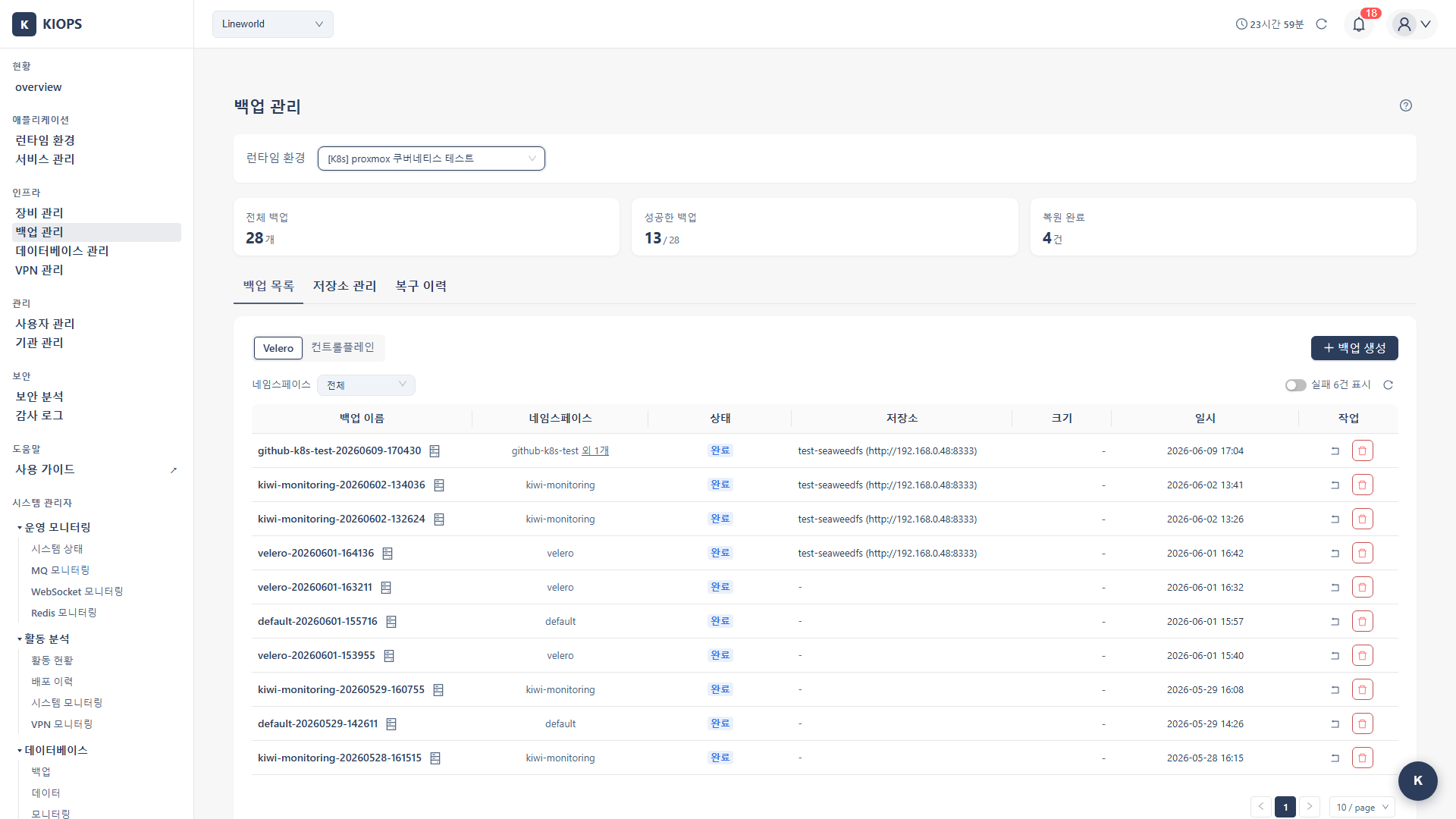This screenshot has height=819, width=1456.
Task: Delete backup velero-20260601-163211
Action: pos(1363,587)
